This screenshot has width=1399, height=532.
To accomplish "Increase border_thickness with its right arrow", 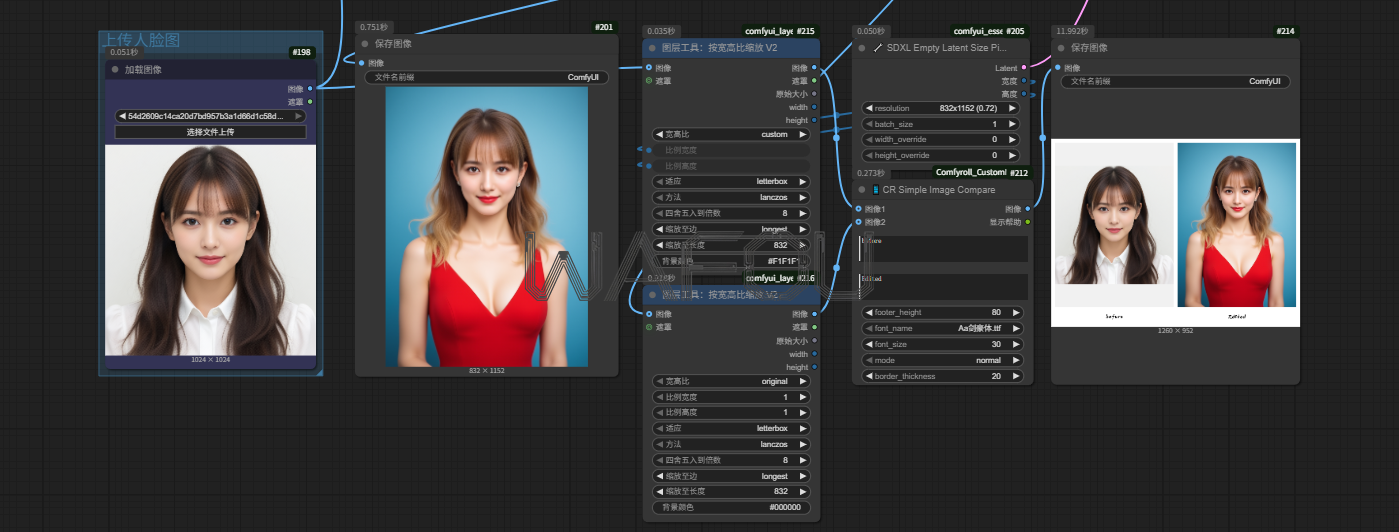I will pyautogui.click(x=1015, y=376).
